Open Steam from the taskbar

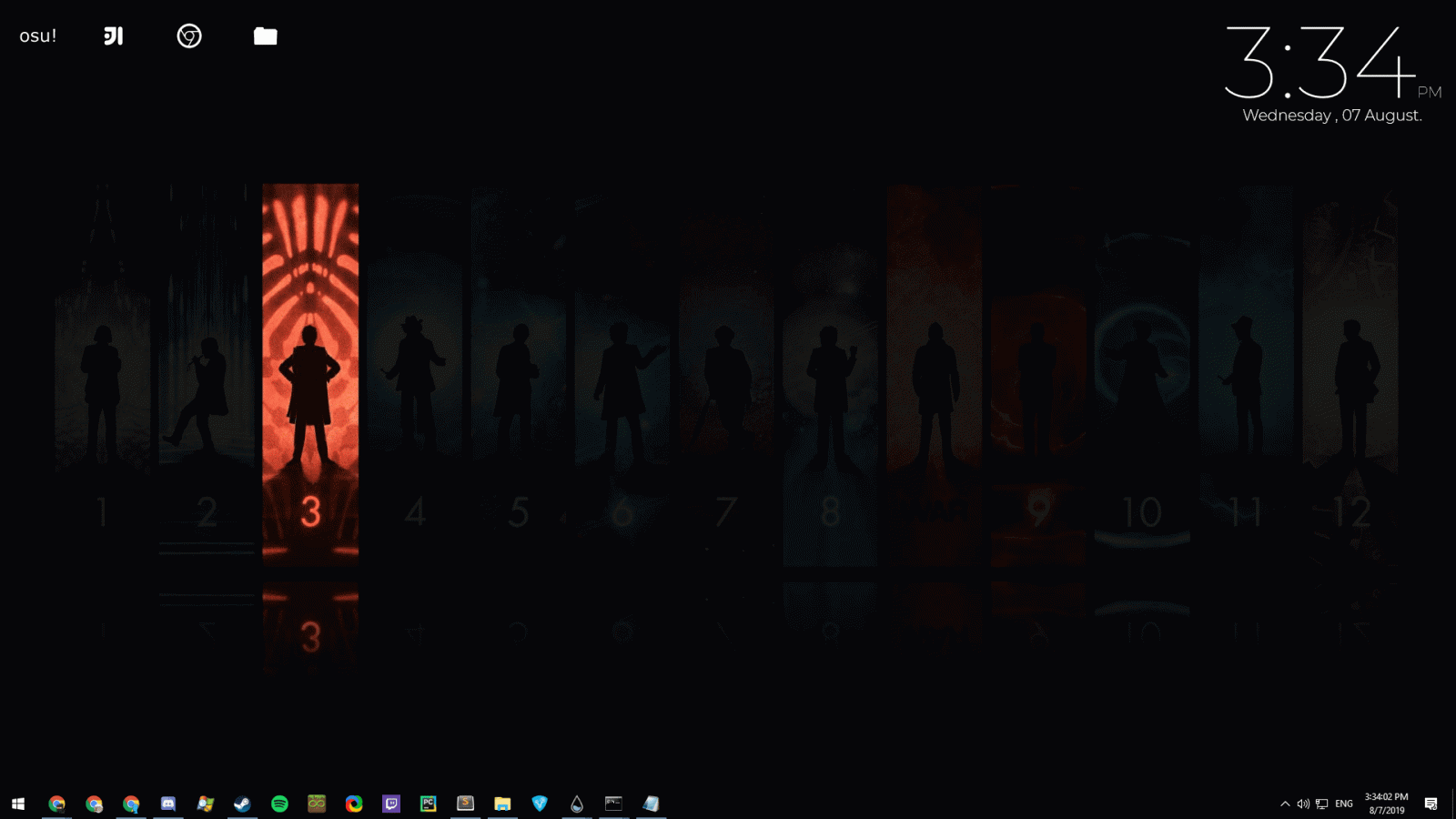click(242, 804)
